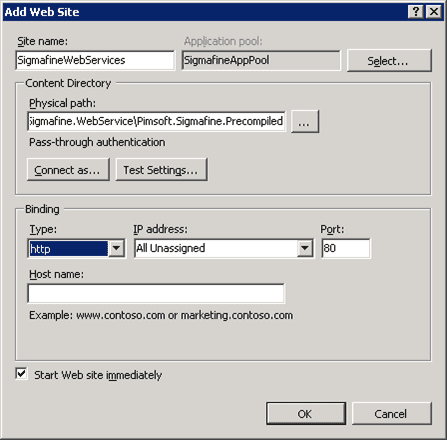Click the help question mark title button

416,12
